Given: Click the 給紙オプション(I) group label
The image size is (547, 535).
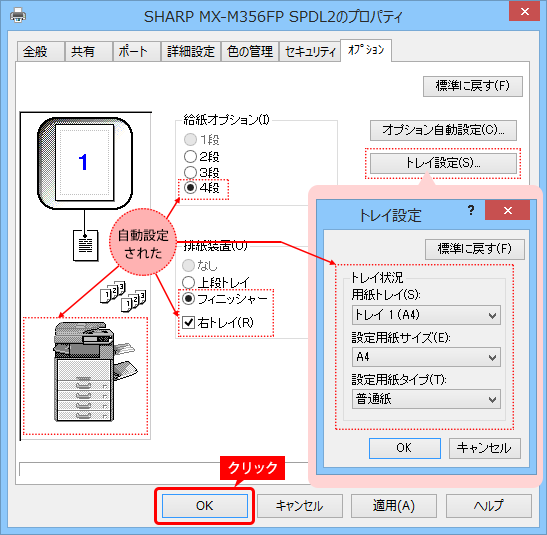Looking at the screenshot, I should (226, 120).
